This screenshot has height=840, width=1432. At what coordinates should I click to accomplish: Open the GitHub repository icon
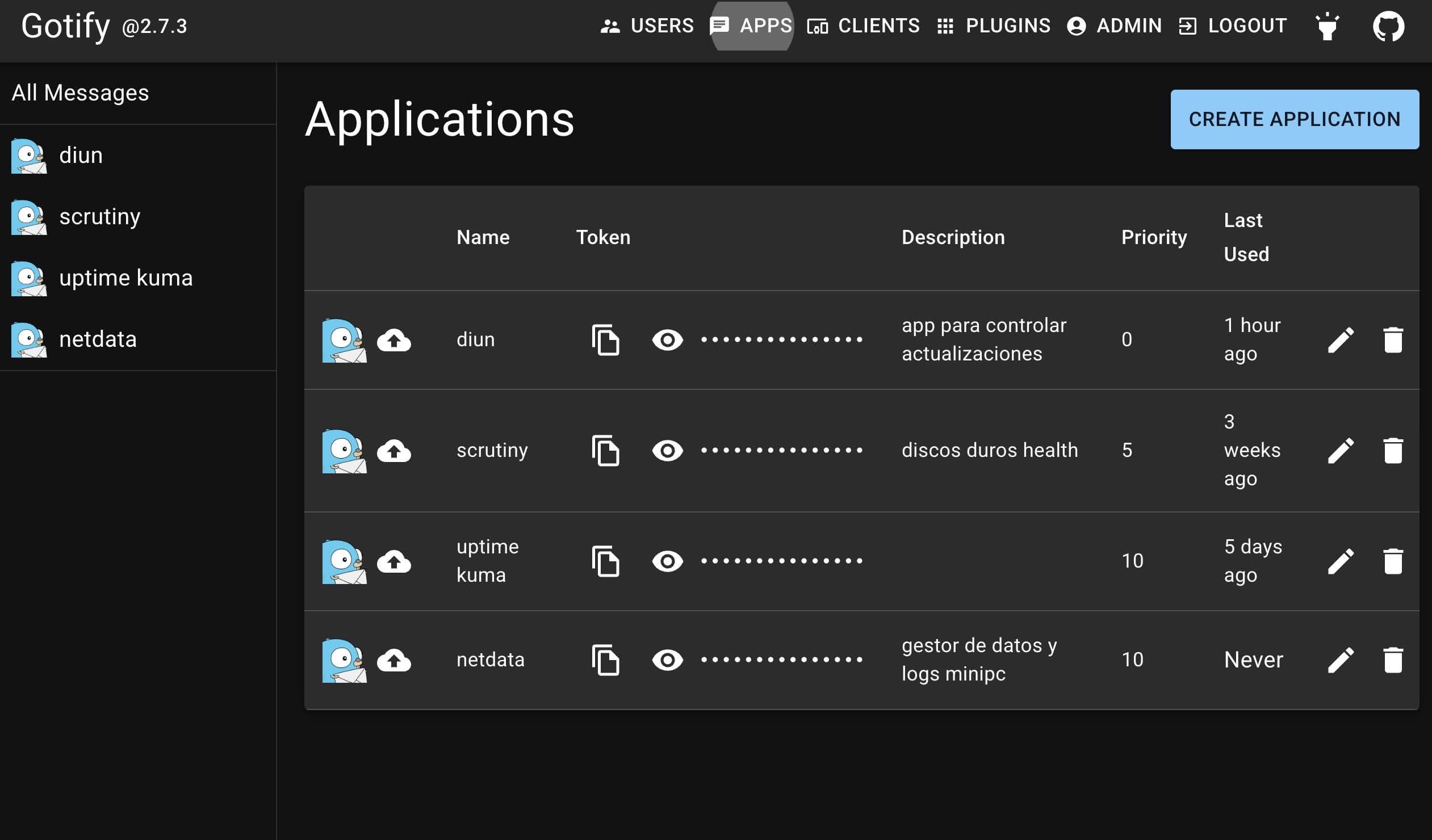(1388, 26)
